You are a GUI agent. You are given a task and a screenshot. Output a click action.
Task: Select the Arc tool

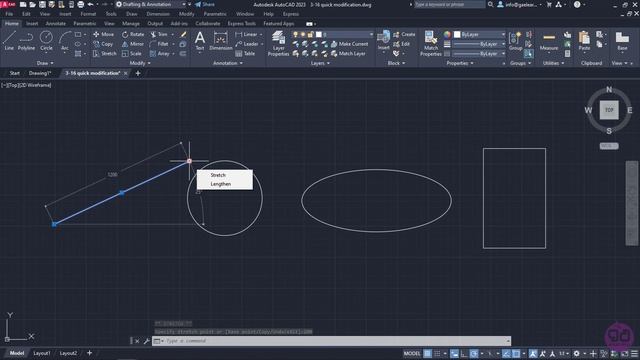[64, 41]
